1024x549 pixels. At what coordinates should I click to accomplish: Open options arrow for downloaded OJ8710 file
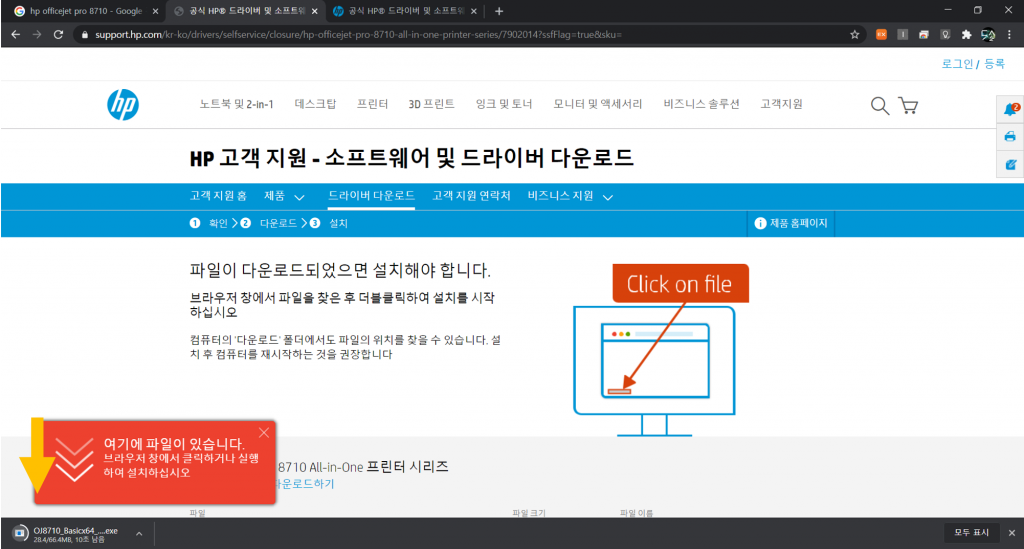click(x=139, y=534)
